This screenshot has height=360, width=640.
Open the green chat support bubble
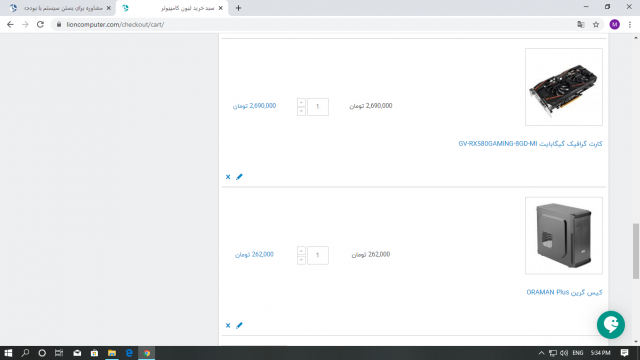(x=611, y=325)
